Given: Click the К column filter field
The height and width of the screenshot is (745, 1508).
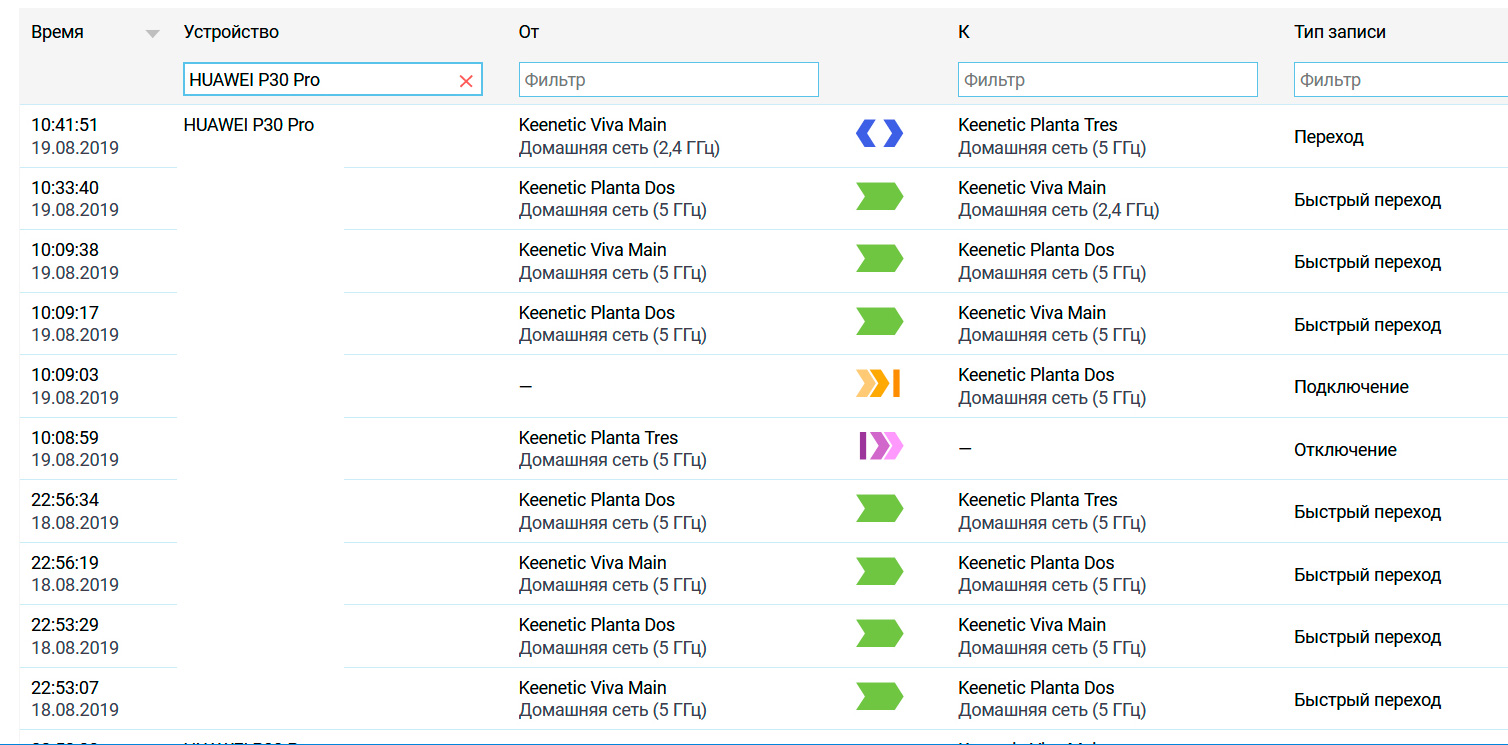Looking at the screenshot, I should (1107, 80).
